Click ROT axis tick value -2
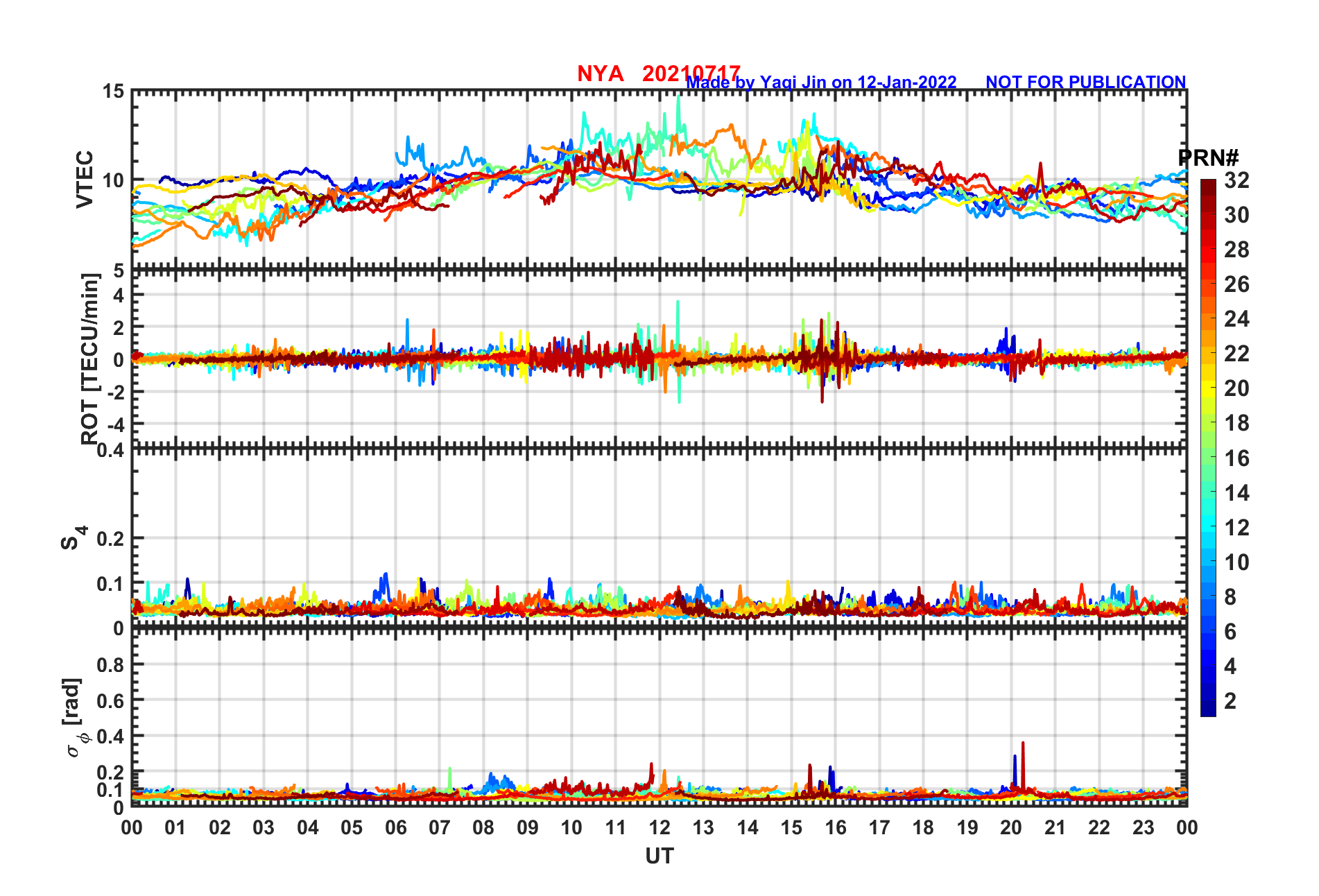 (x=114, y=393)
